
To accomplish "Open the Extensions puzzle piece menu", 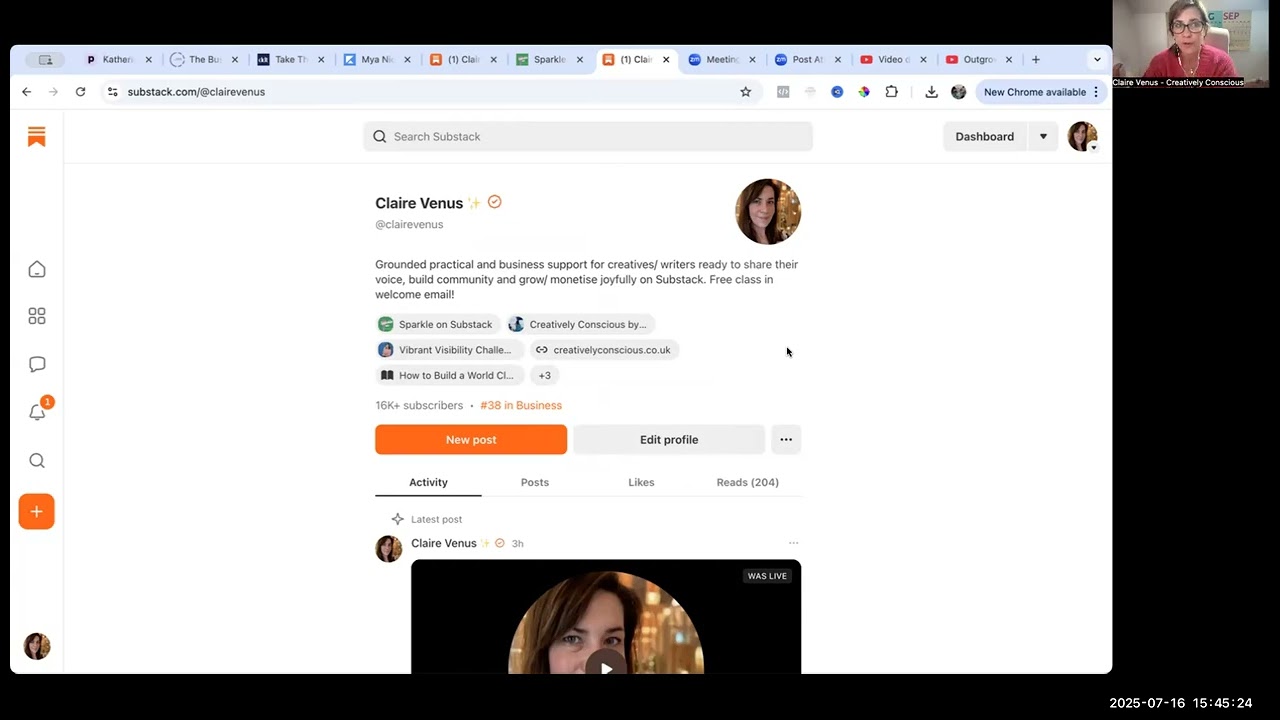I will click(891, 92).
